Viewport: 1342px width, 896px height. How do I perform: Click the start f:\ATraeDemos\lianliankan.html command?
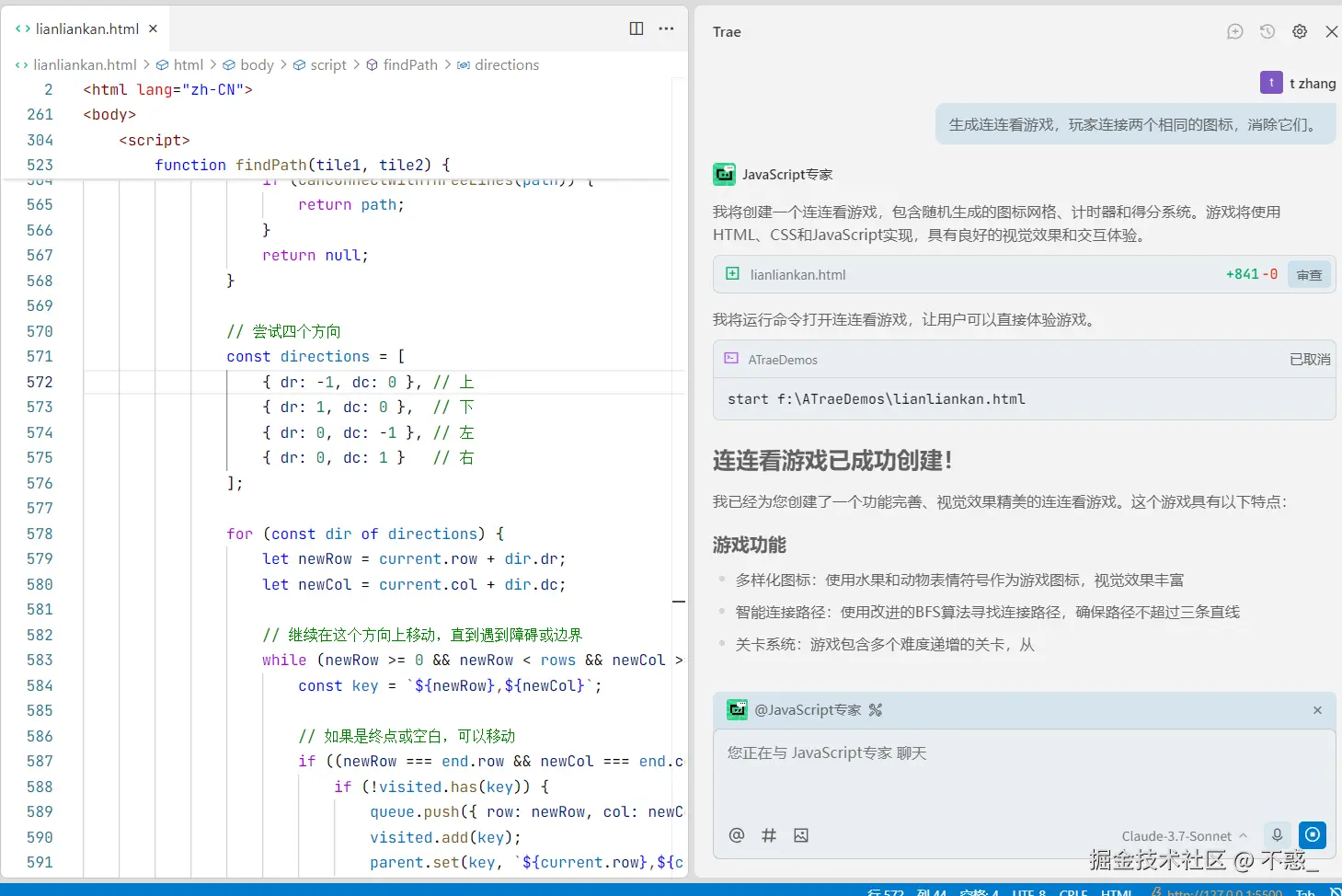tap(876, 399)
